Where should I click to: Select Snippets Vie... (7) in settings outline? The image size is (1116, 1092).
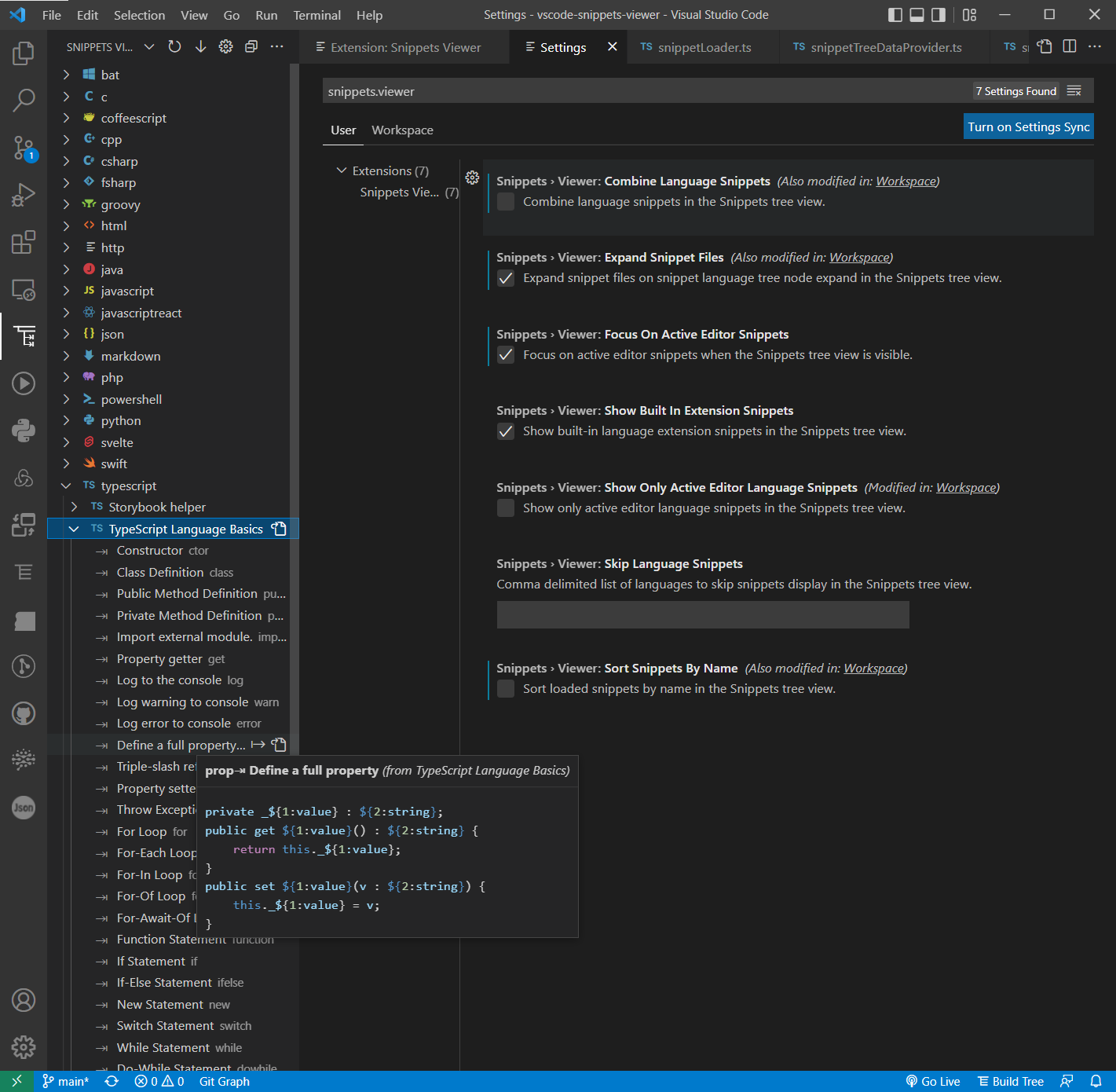pyautogui.click(x=409, y=192)
